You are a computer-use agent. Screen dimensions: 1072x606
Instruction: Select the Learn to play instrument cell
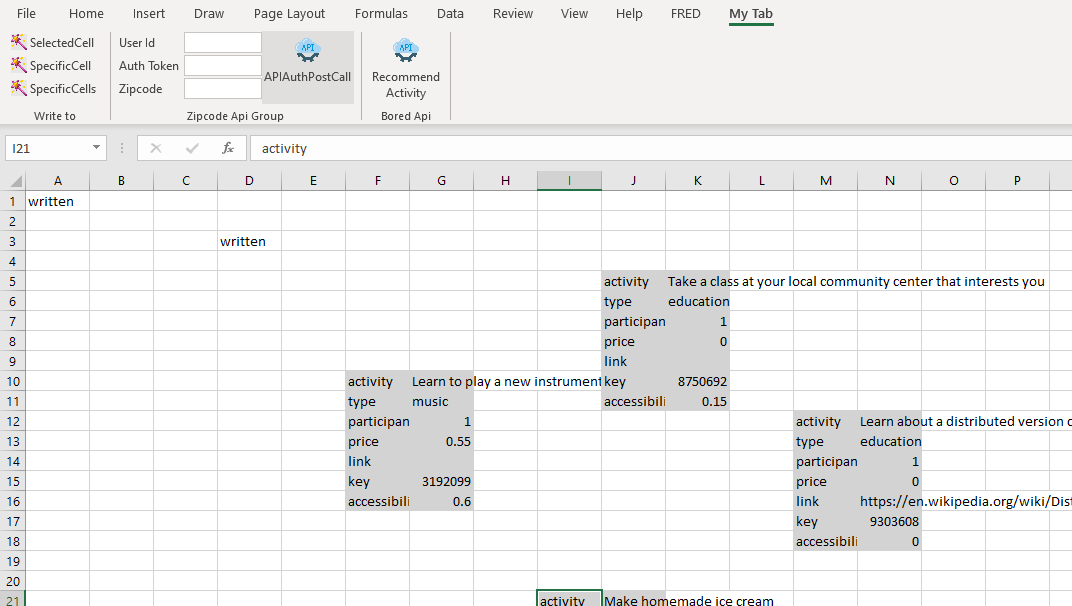[442, 381]
